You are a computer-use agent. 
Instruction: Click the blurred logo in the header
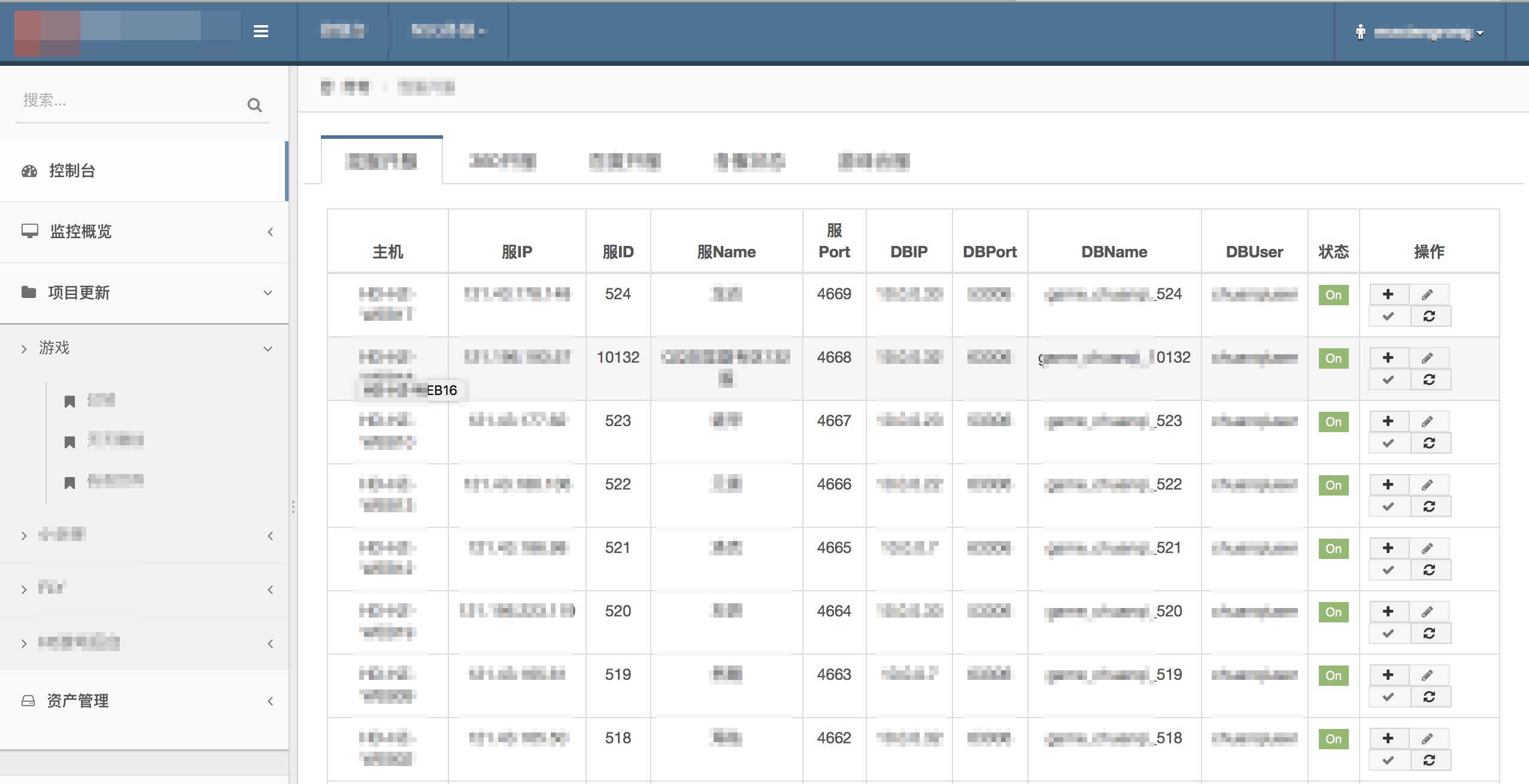coord(127,33)
